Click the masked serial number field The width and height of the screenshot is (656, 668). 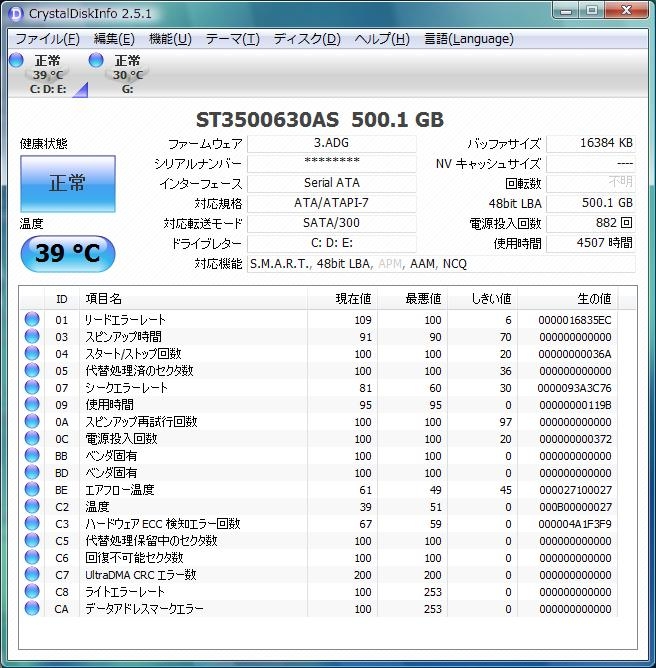point(331,164)
